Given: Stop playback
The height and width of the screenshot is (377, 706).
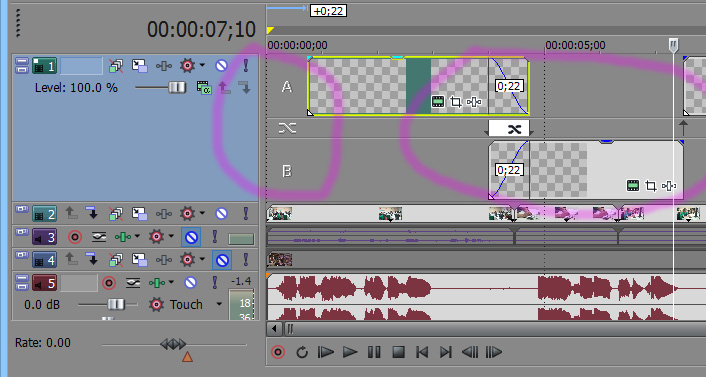Looking at the screenshot, I should coord(398,352).
